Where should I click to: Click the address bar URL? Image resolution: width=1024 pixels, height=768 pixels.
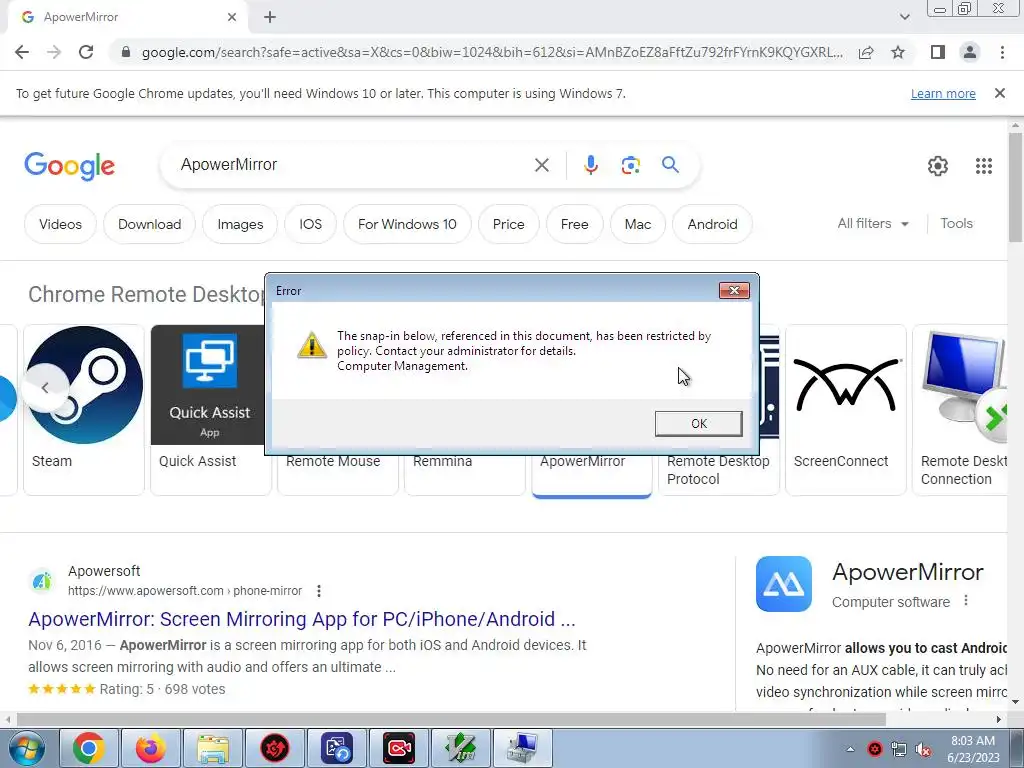[492, 52]
